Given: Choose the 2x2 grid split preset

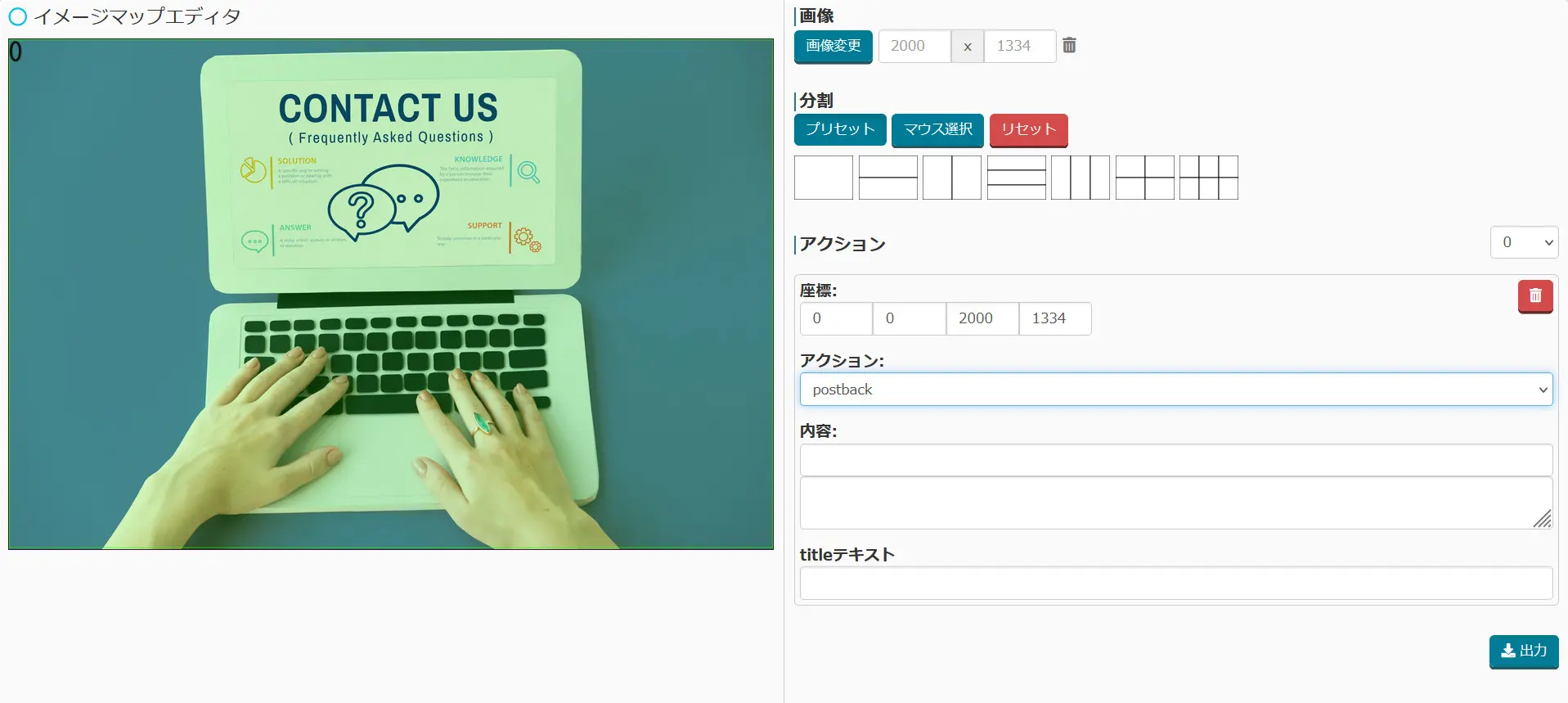Looking at the screenshot, I should [x=1144, y=178].
